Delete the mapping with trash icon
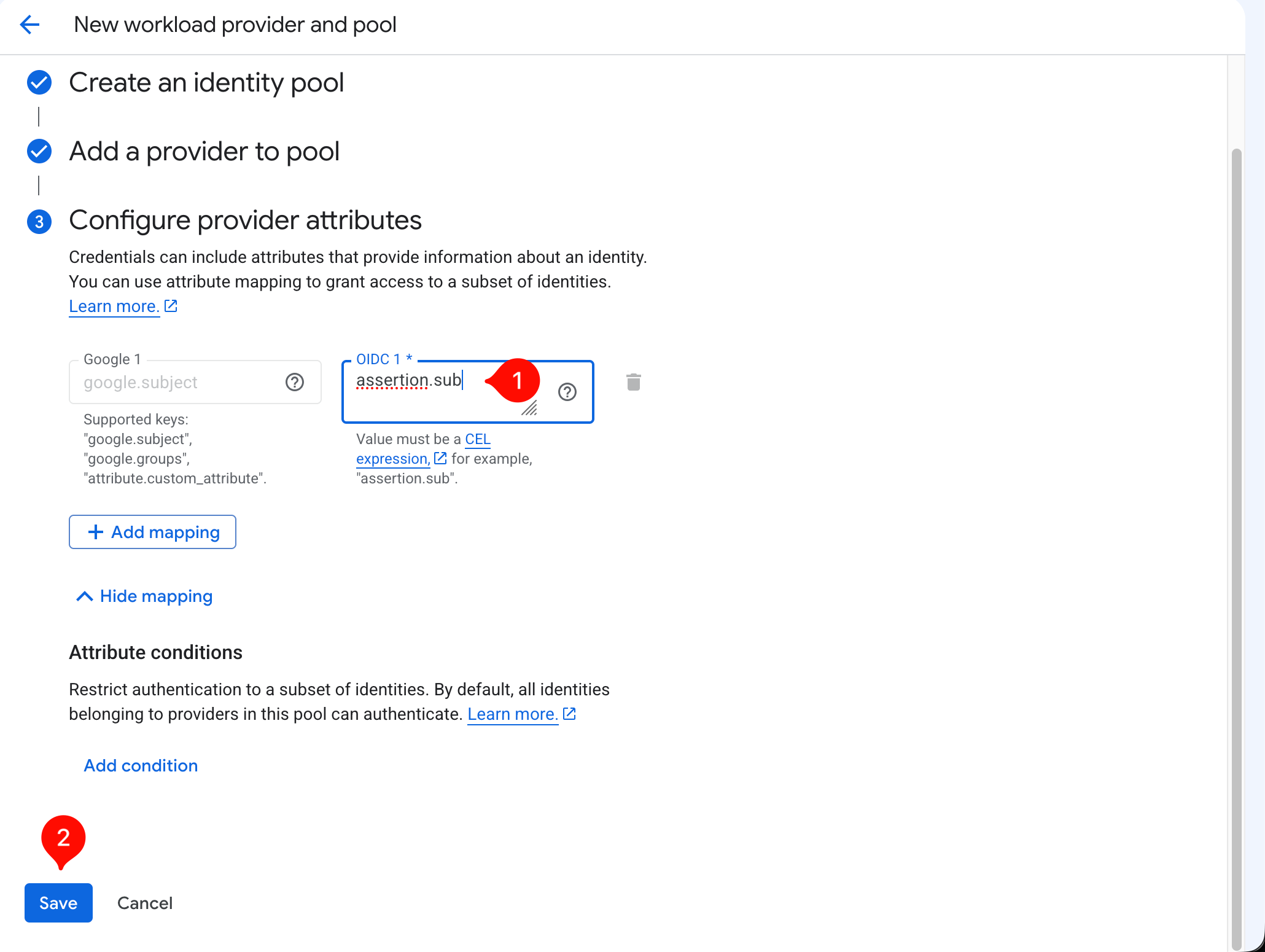This screenshot has width=1265, height=952. [634, 382]
